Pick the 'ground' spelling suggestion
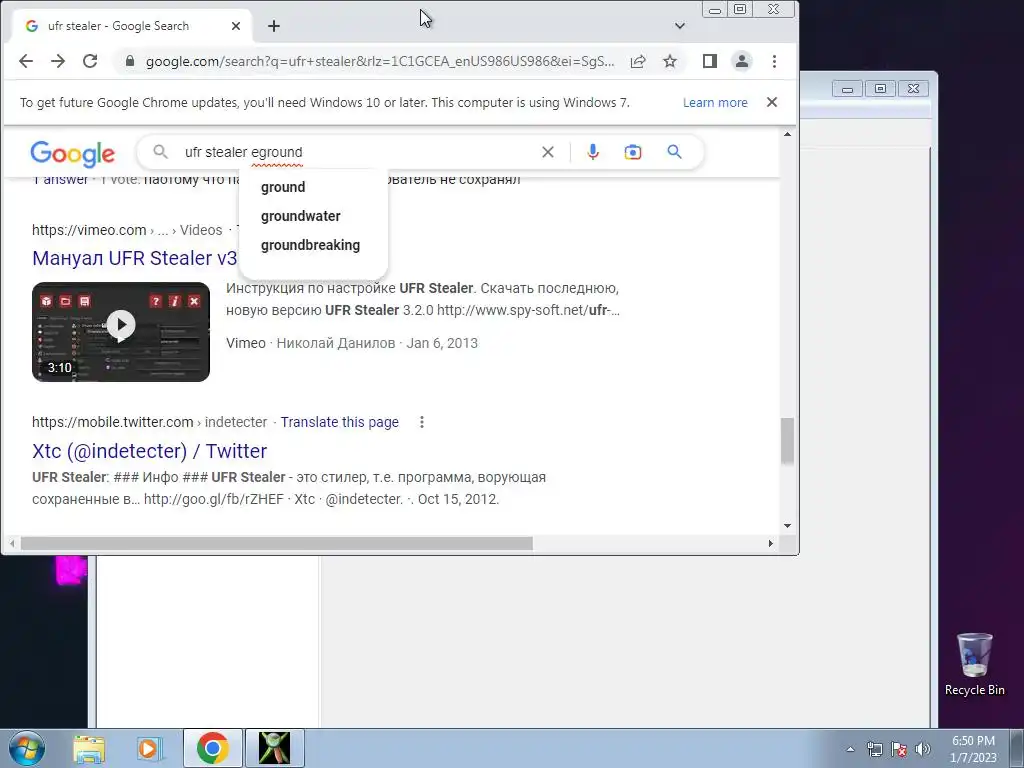 (283, 187)
